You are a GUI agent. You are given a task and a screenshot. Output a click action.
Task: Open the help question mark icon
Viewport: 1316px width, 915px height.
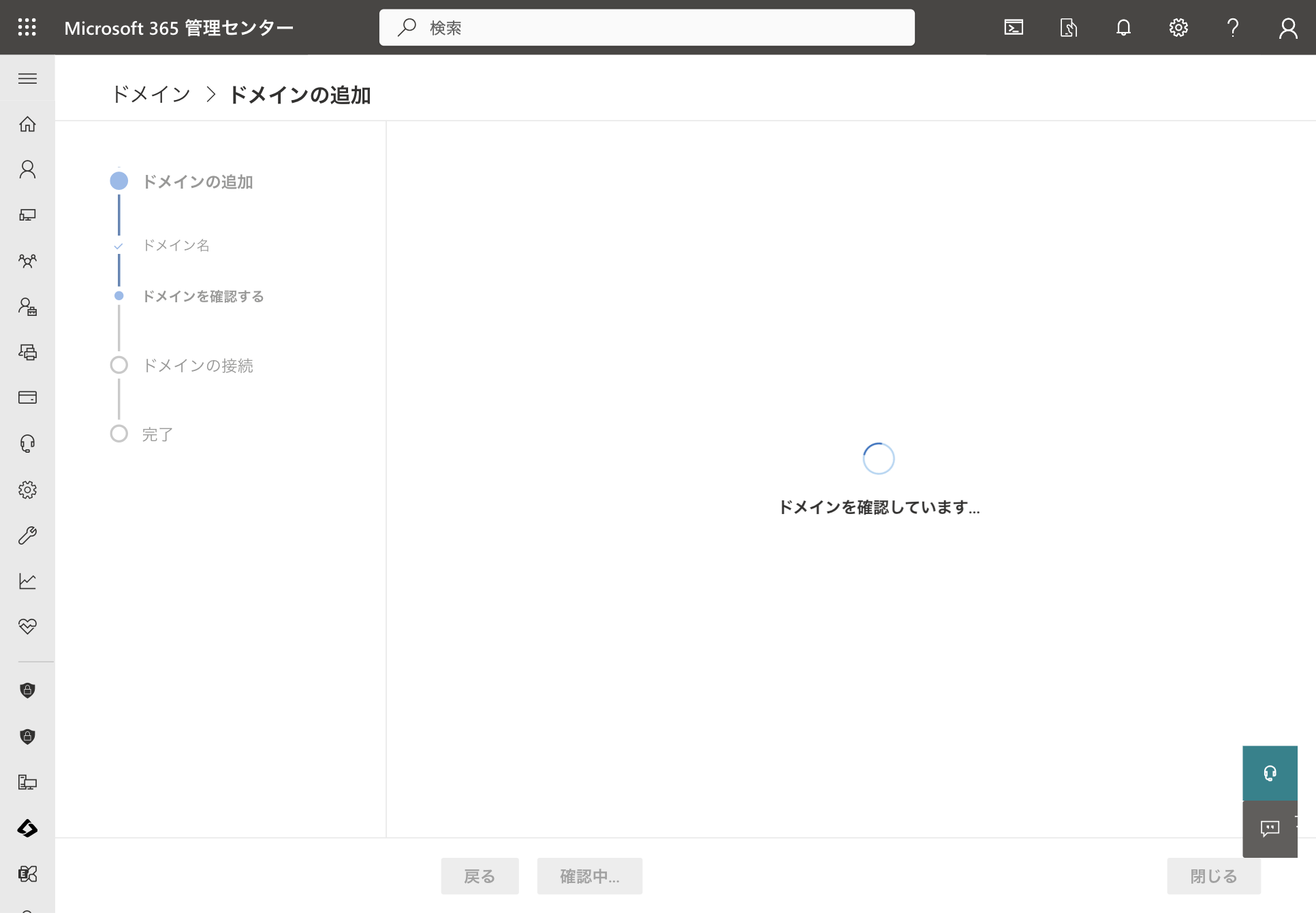[x=1233, y=27]
